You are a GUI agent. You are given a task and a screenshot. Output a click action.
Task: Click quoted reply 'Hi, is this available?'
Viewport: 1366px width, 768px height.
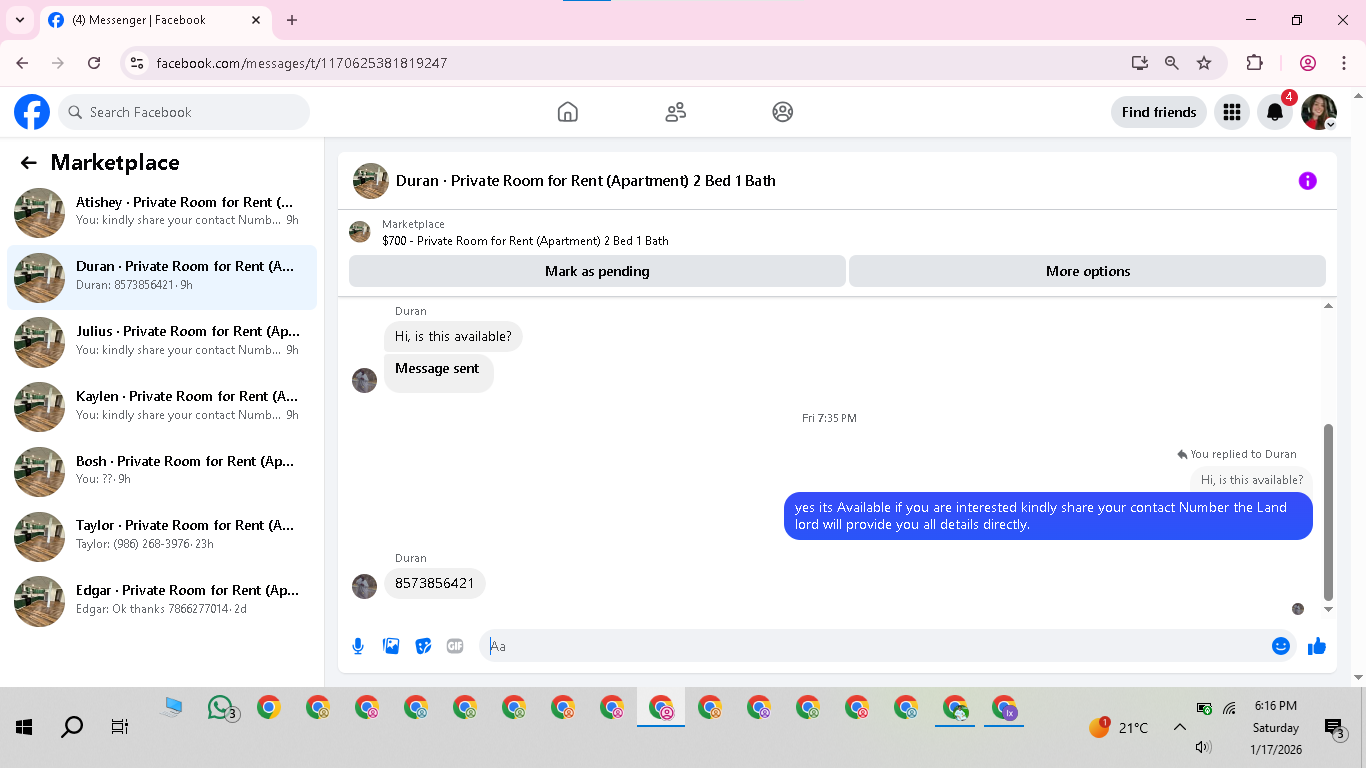[1252, 480]
